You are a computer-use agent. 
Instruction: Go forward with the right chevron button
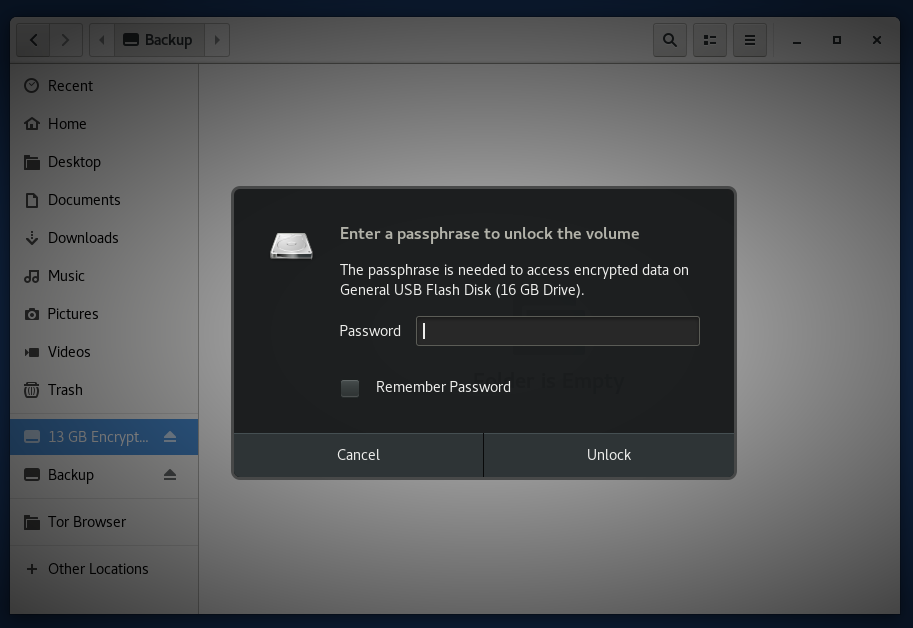tap(66, 40)
